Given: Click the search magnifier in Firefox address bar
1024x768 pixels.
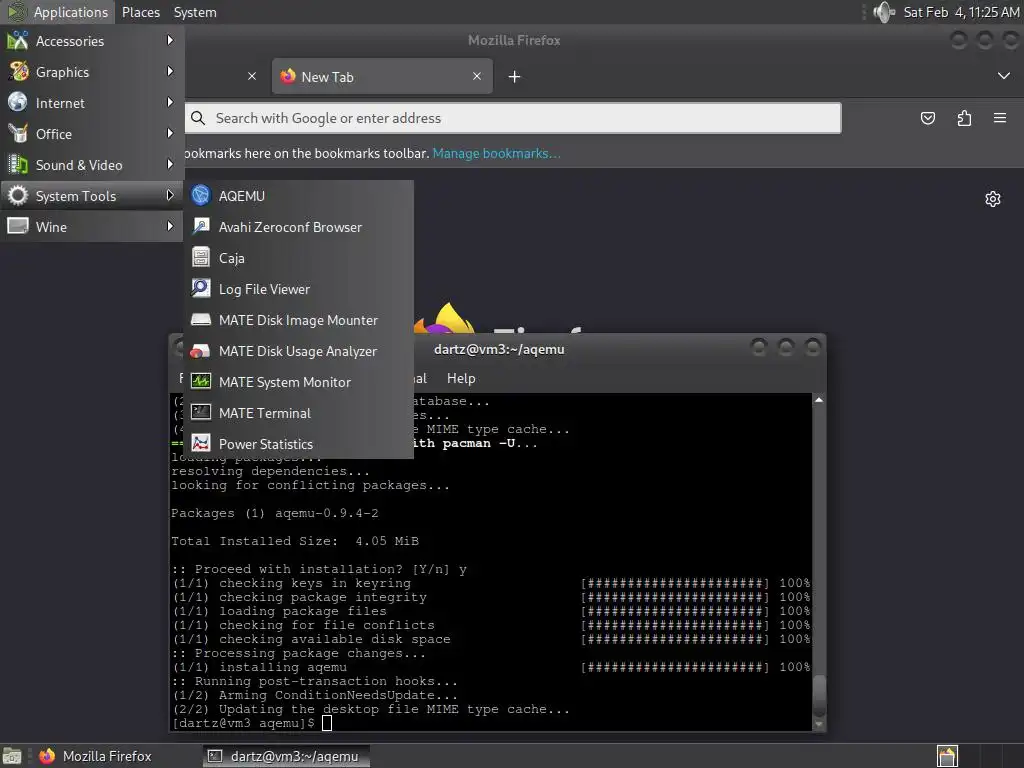Looking at the screenshot, I should coord(198,118).
